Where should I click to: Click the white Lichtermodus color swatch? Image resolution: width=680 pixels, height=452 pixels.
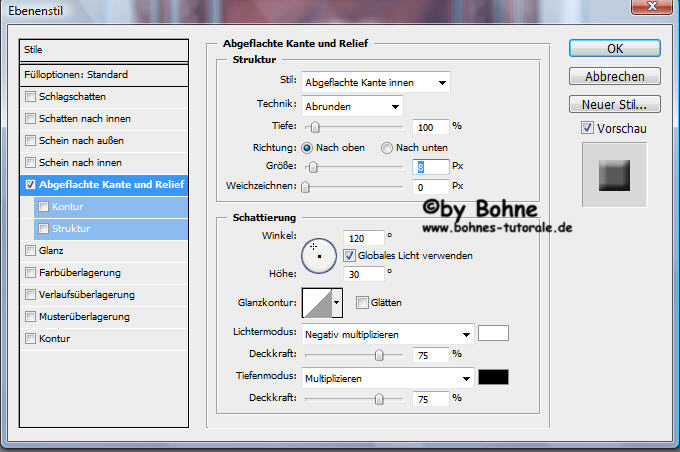pyautogui.click(x=494, y=333)
